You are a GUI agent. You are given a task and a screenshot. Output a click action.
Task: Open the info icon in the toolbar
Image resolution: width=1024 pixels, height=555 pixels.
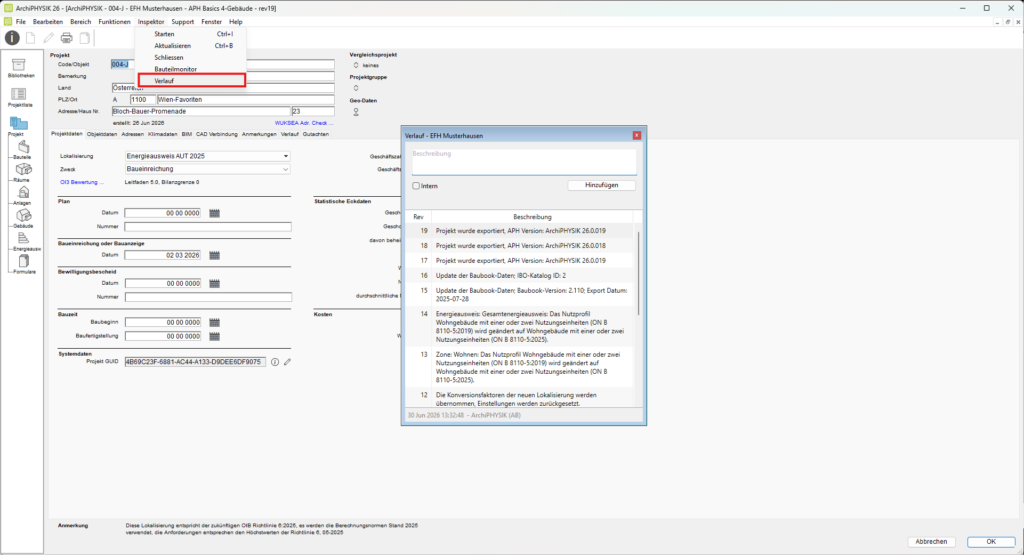point(12,38)
